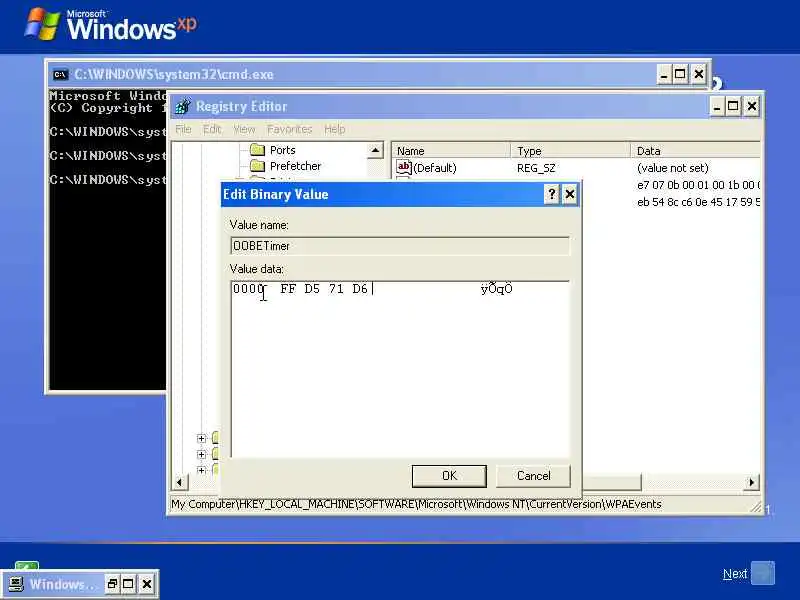The width and height of the screenshot is (800, 600).
Task: Click the Name column header
Action: click(x=451, y=151)
